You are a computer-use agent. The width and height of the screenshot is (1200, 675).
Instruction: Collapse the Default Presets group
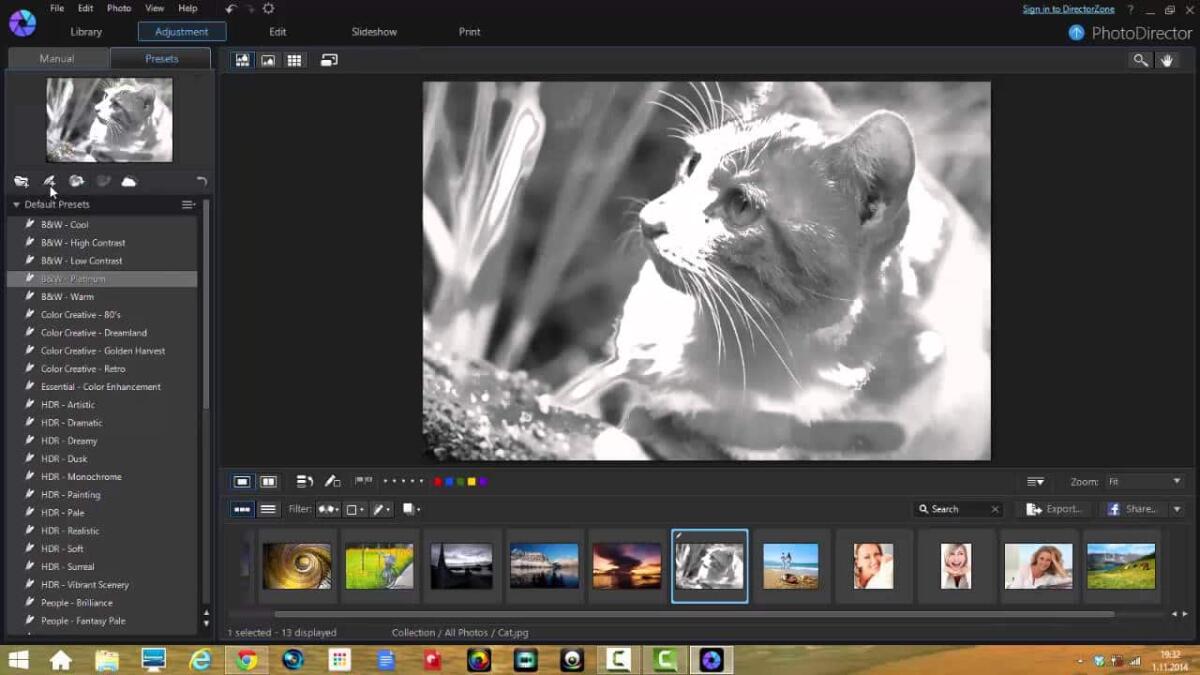point(16,204)
